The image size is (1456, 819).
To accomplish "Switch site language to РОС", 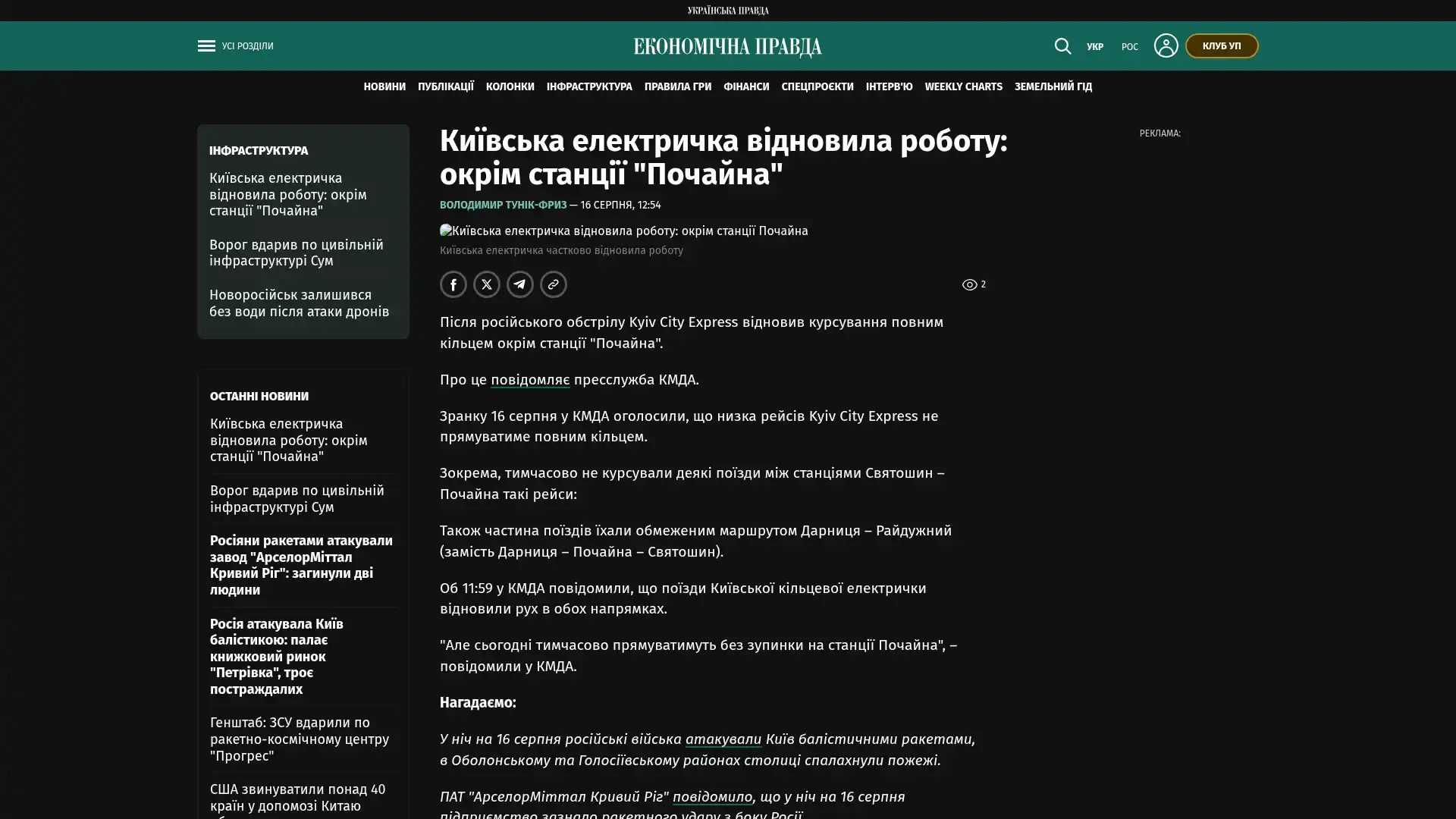I will pyautogui.click(x=1130, y=47).
